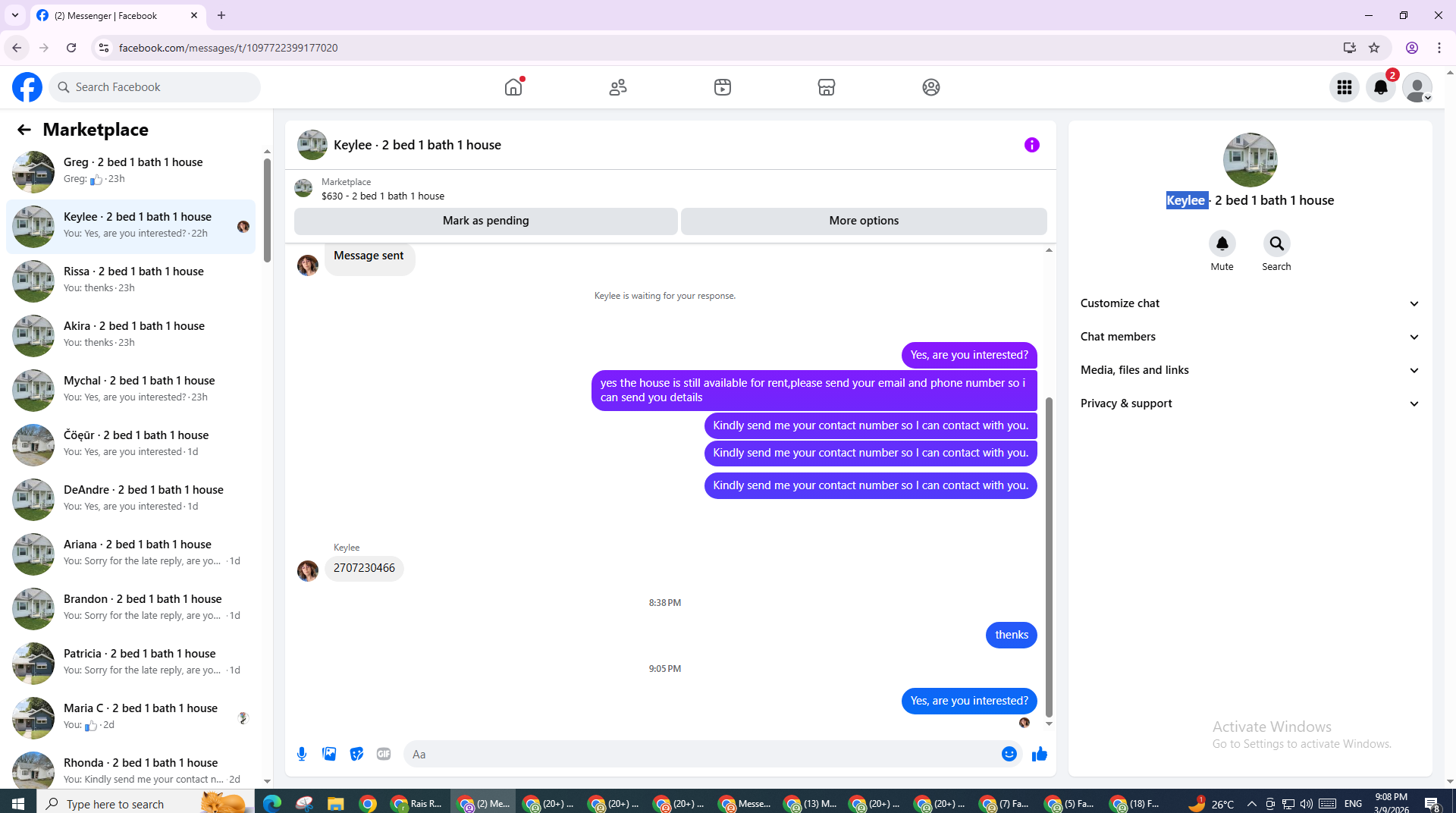This screenshot has width=1456, height=813.
Task: Open DeAndre conversation in list
Action: coord(131,499)
